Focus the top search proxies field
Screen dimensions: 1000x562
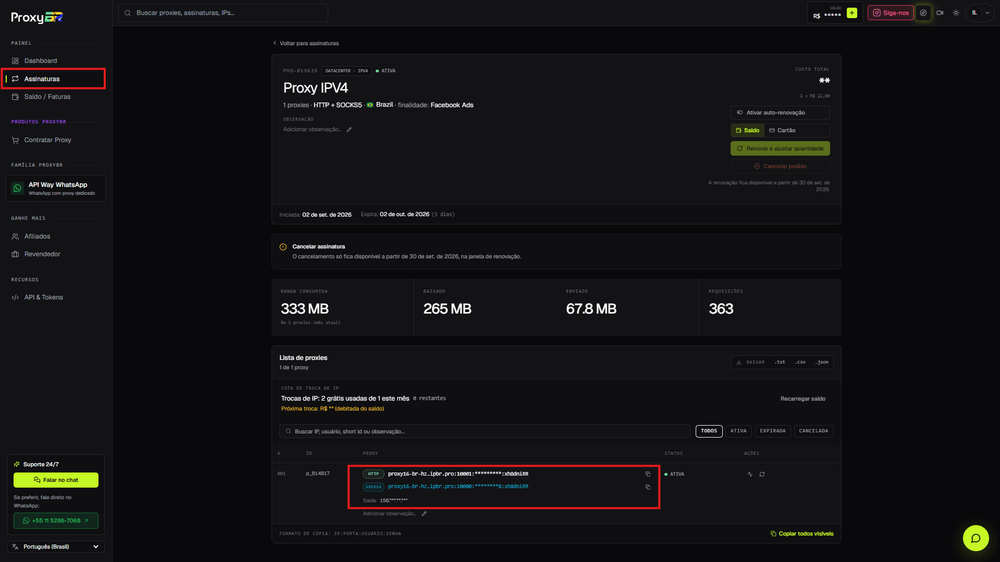click(x=223, y=13)
